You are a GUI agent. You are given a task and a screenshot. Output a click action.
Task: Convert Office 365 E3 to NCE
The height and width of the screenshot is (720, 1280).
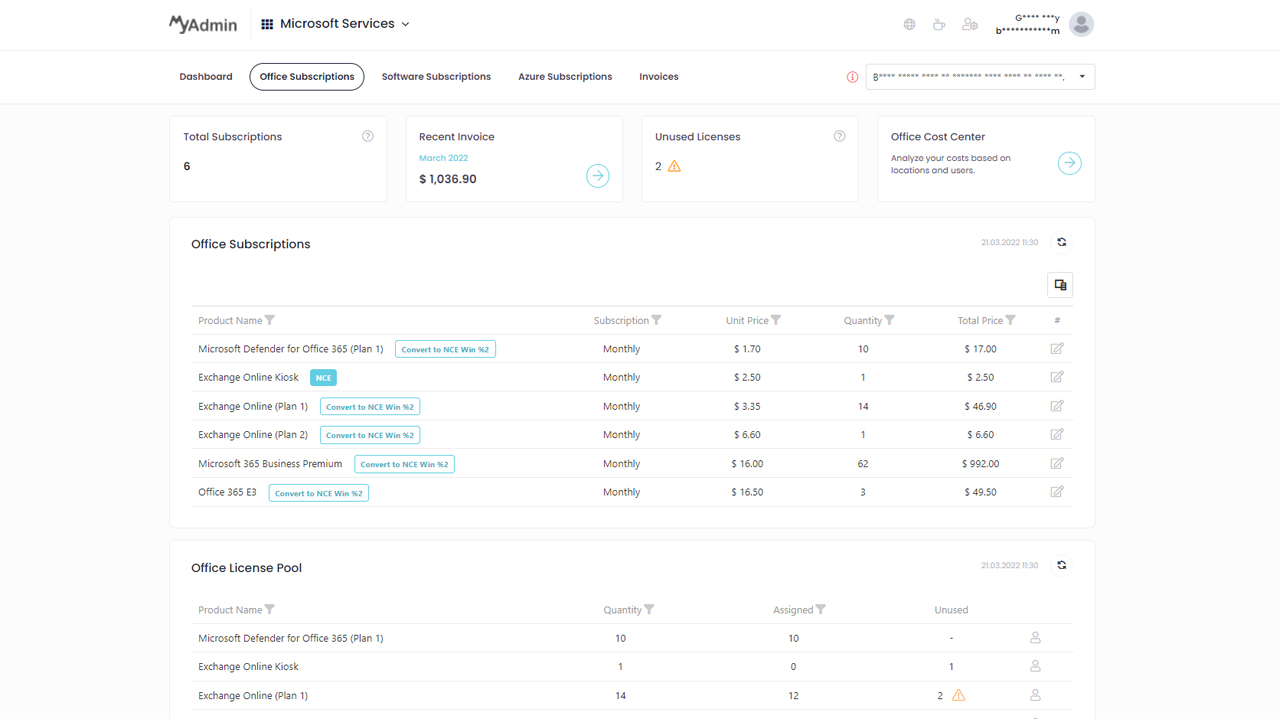click(x=319, y=493)
